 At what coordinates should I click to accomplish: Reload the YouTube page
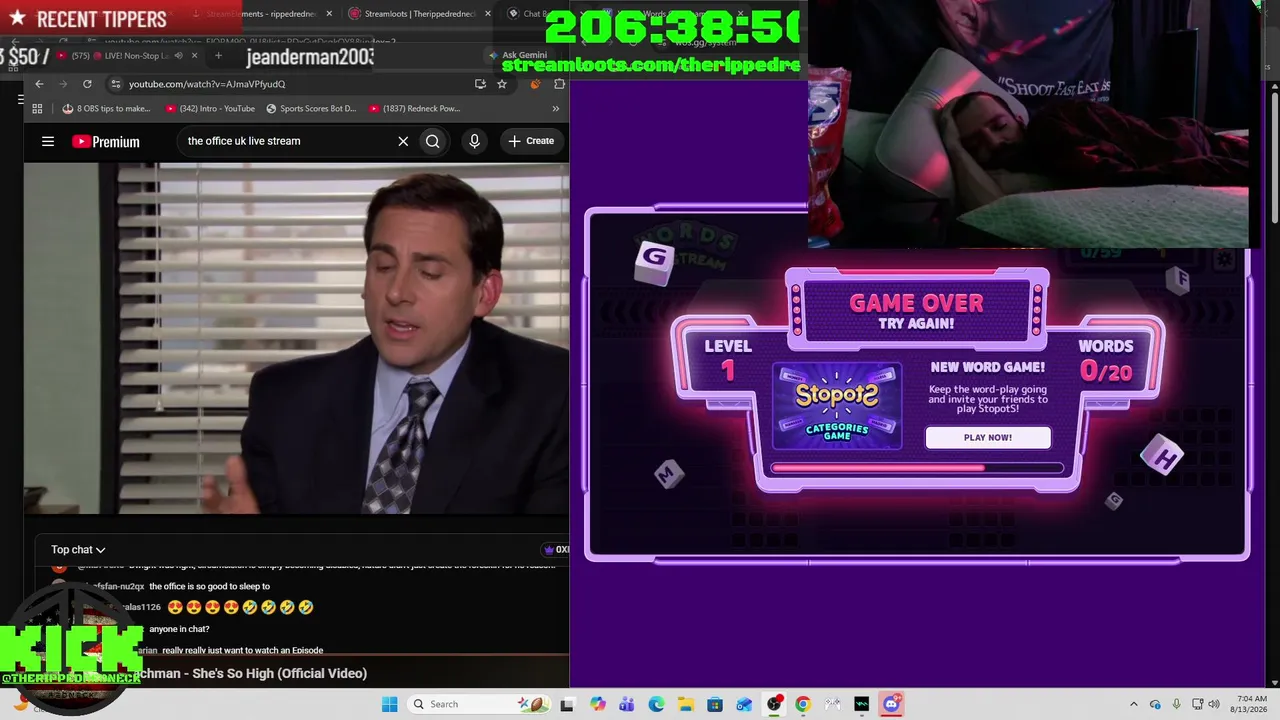(x=87, y=84)
